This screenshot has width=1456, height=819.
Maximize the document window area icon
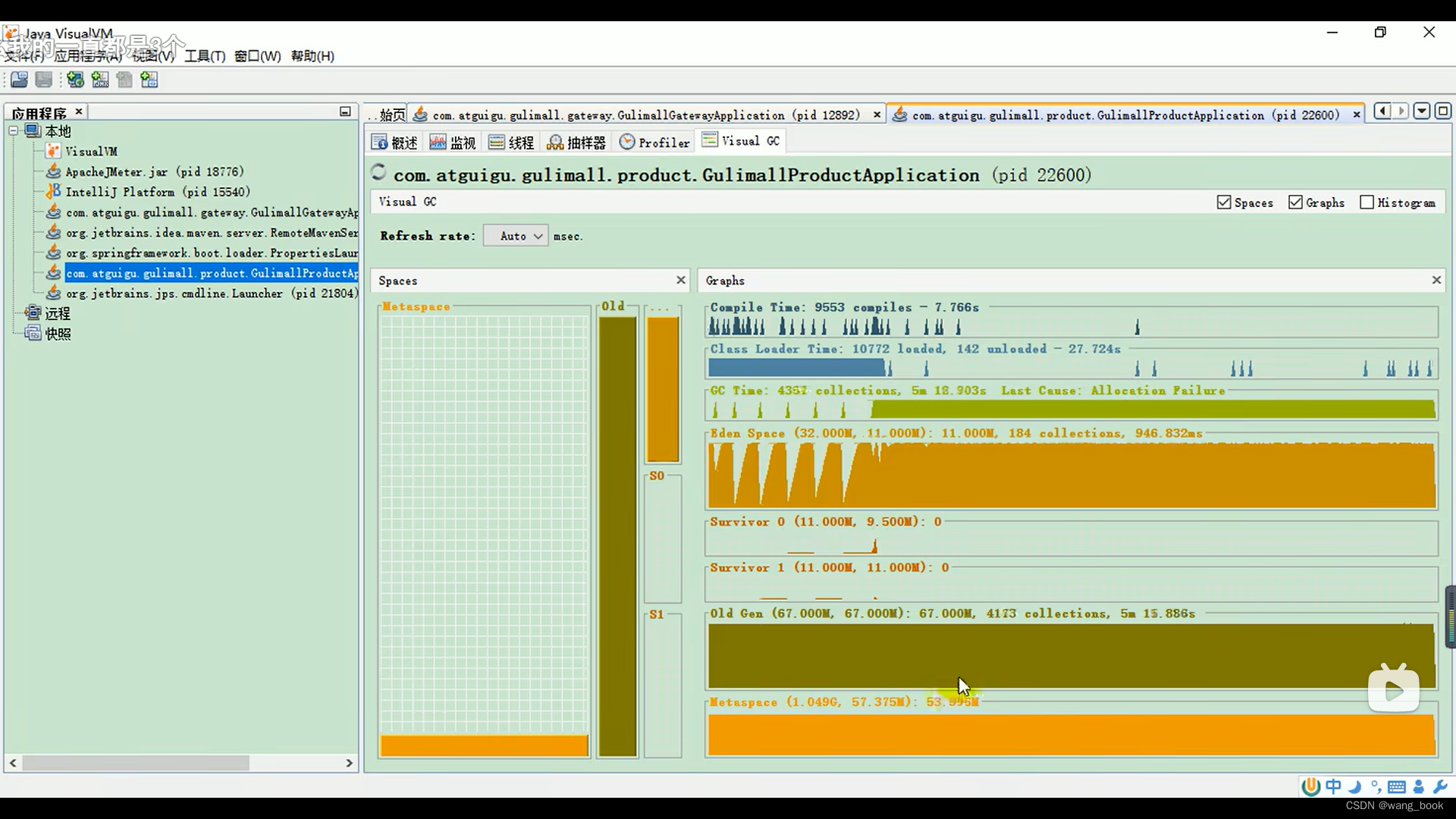1443,111
